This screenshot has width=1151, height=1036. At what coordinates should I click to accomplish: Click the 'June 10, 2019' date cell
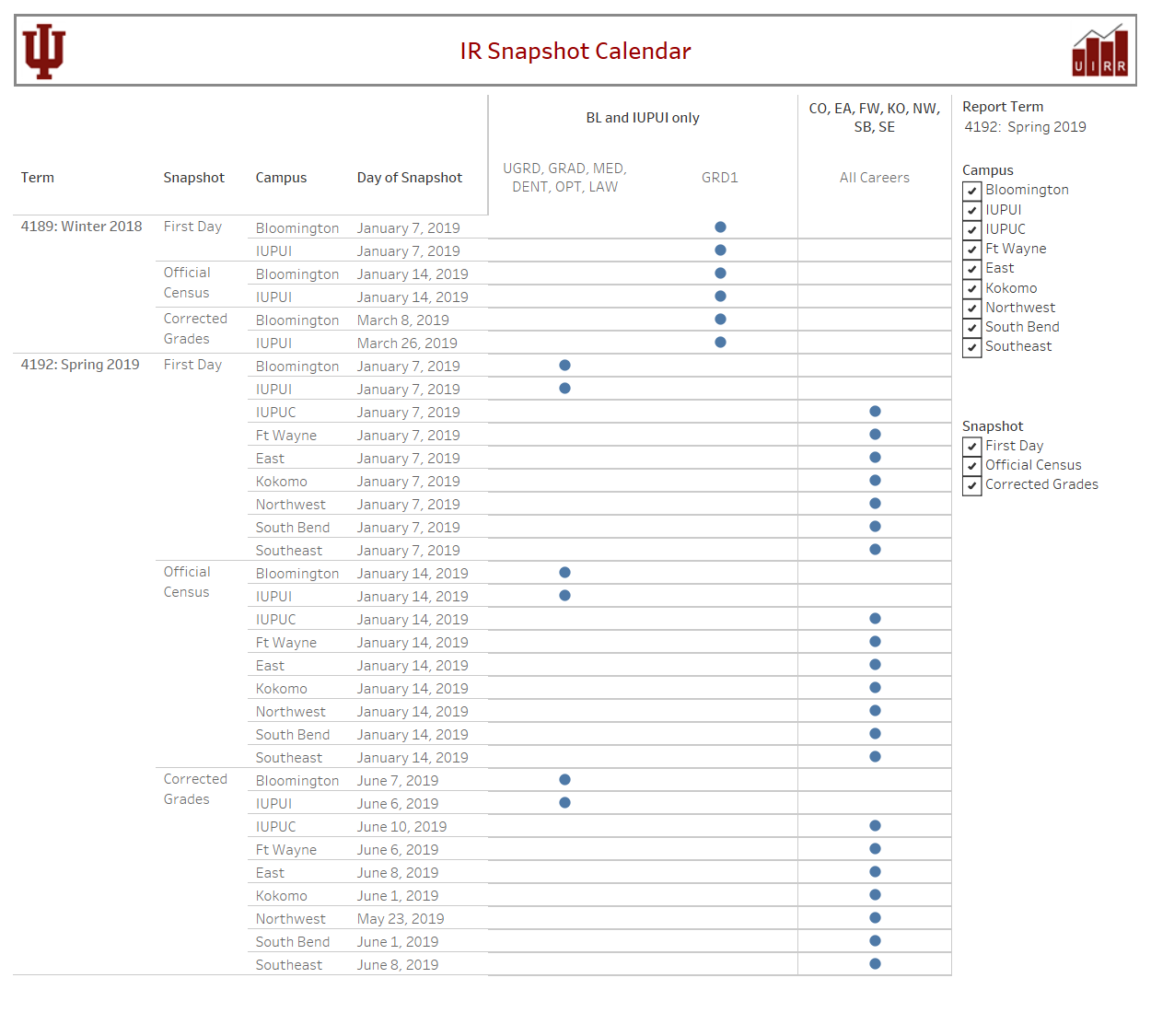coord(401,827)
